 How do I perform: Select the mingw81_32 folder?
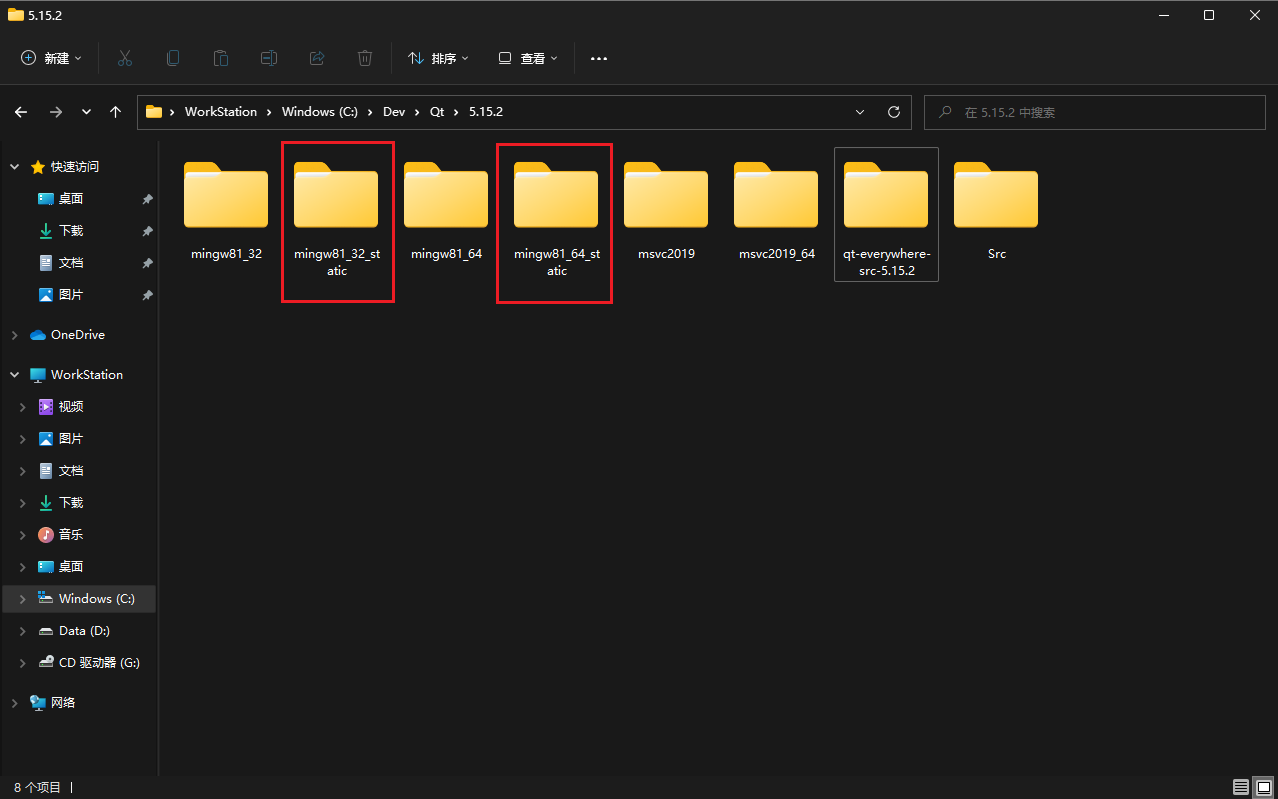click(226, 211)
